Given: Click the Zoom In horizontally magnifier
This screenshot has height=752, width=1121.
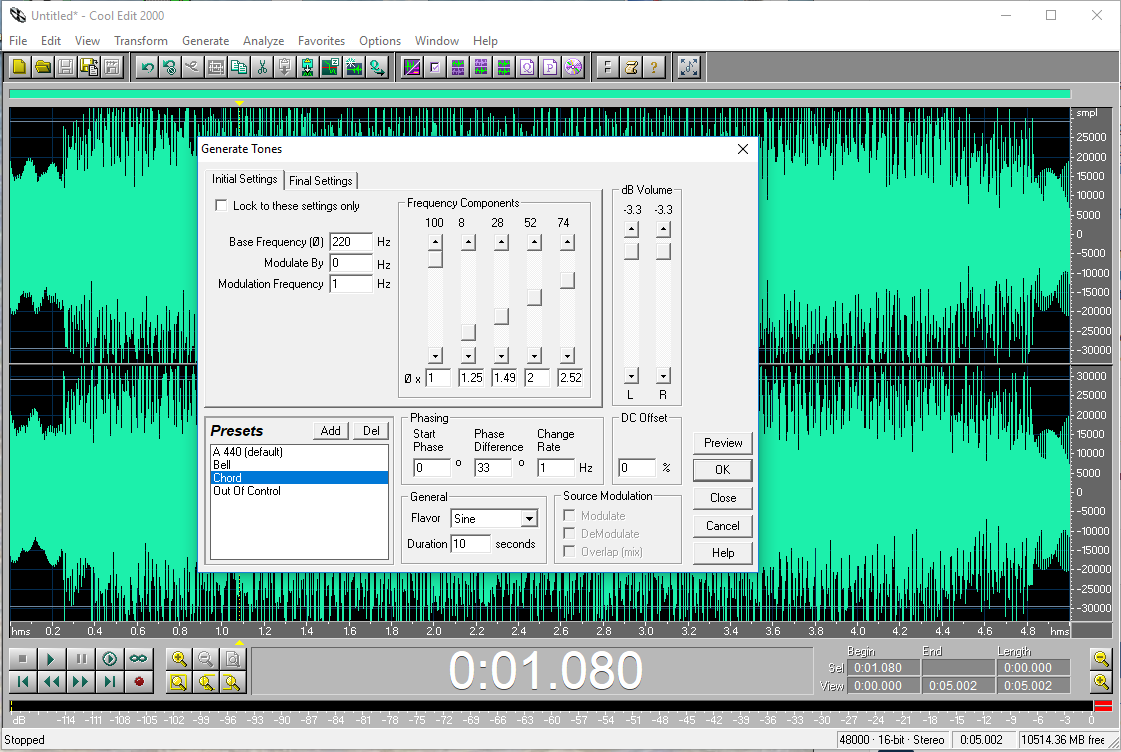Looking at the screenshot, I should 179,658.
